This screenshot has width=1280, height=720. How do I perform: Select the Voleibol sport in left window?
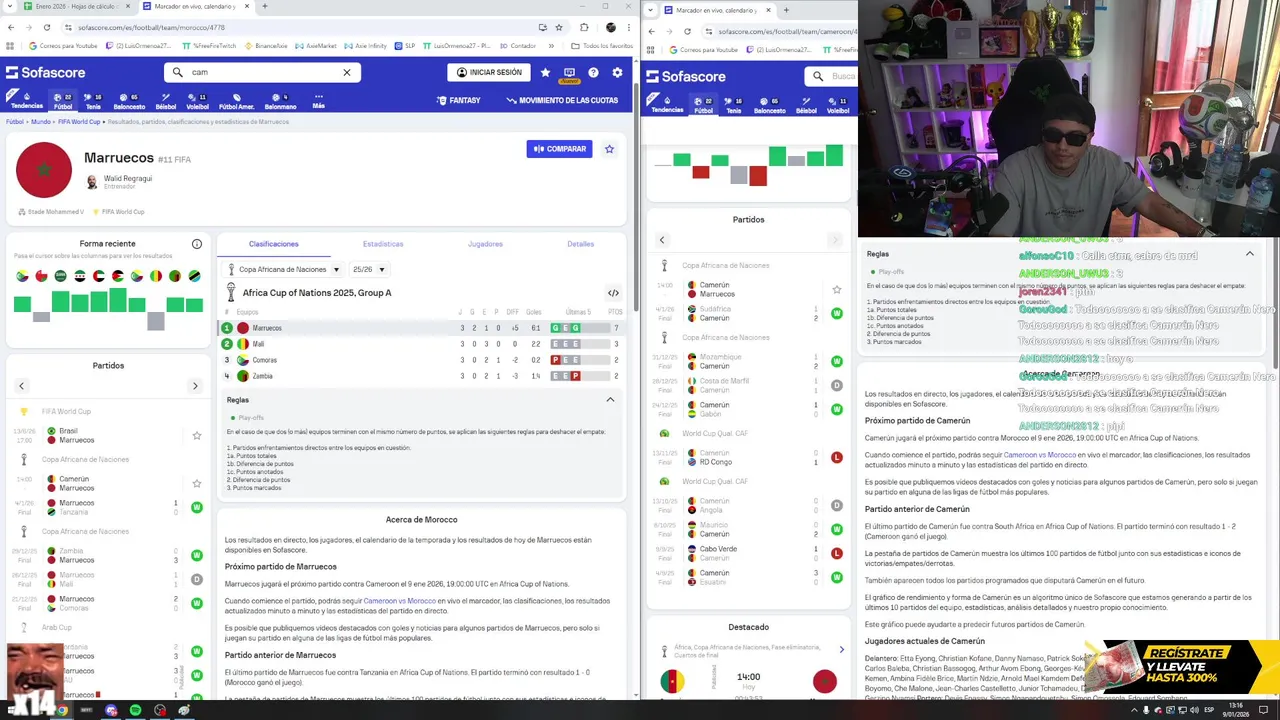pyautogui.click(x=197, y=101)
